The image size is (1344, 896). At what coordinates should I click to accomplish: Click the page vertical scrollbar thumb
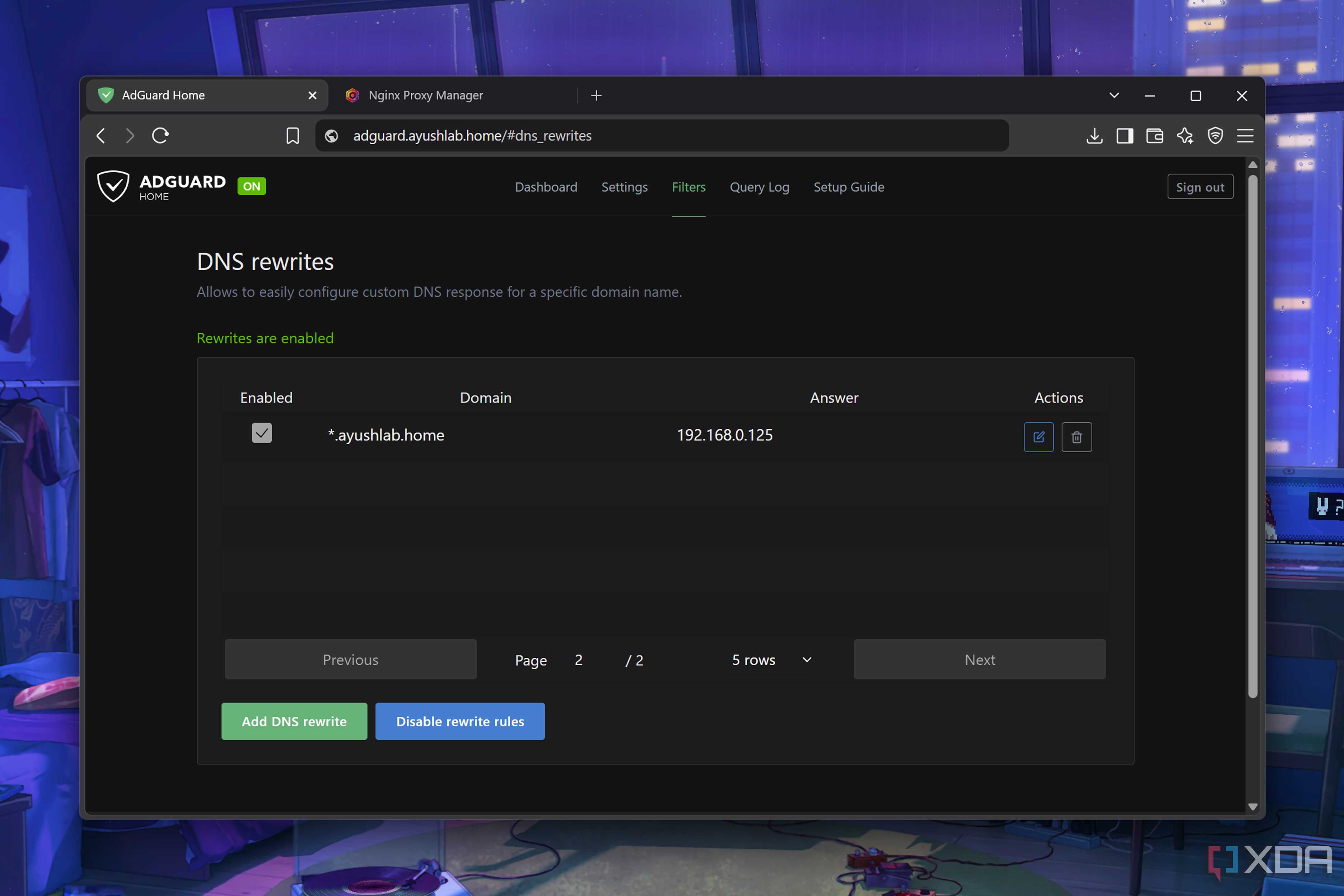(x=1253, y=436)
